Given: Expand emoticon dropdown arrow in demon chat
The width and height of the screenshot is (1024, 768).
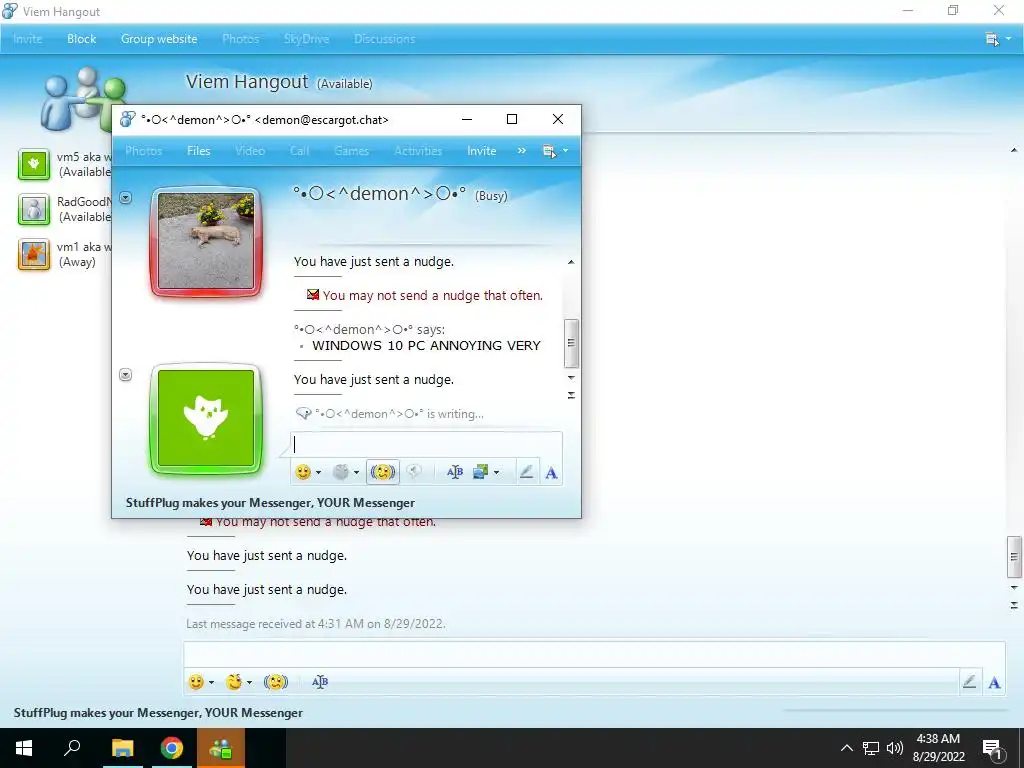Looking at the screenshot, I should pos(319,472).
